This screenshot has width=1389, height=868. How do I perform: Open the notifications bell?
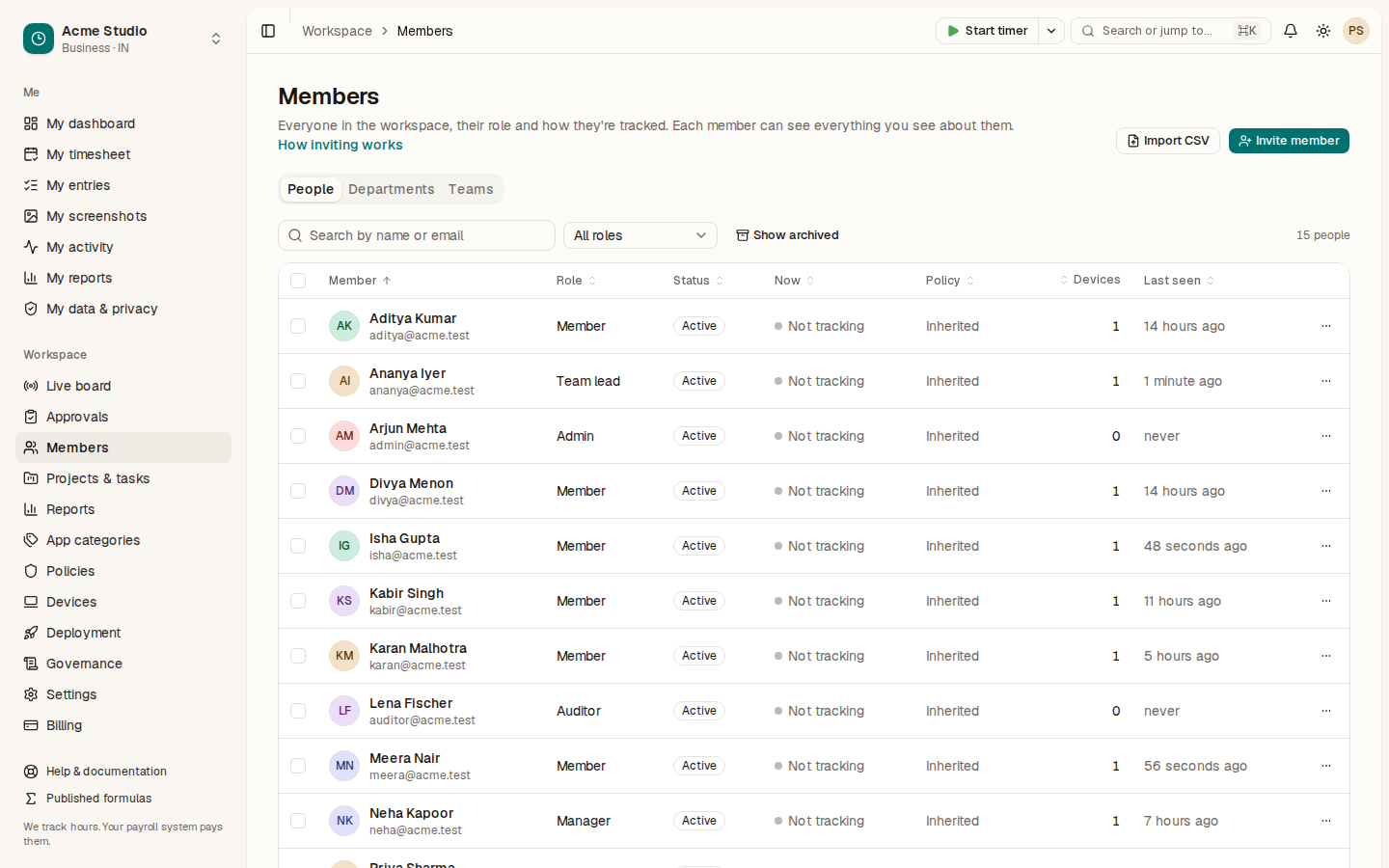pos(1291,31)
